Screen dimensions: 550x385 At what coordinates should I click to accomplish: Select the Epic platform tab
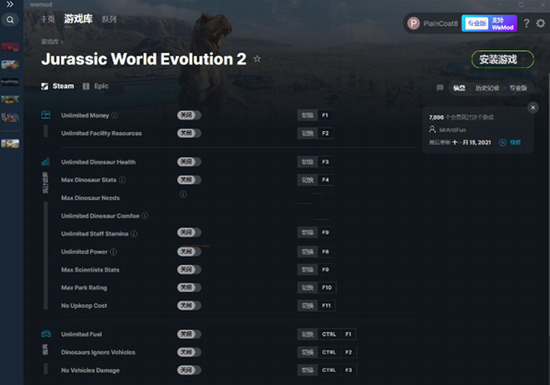96,86
